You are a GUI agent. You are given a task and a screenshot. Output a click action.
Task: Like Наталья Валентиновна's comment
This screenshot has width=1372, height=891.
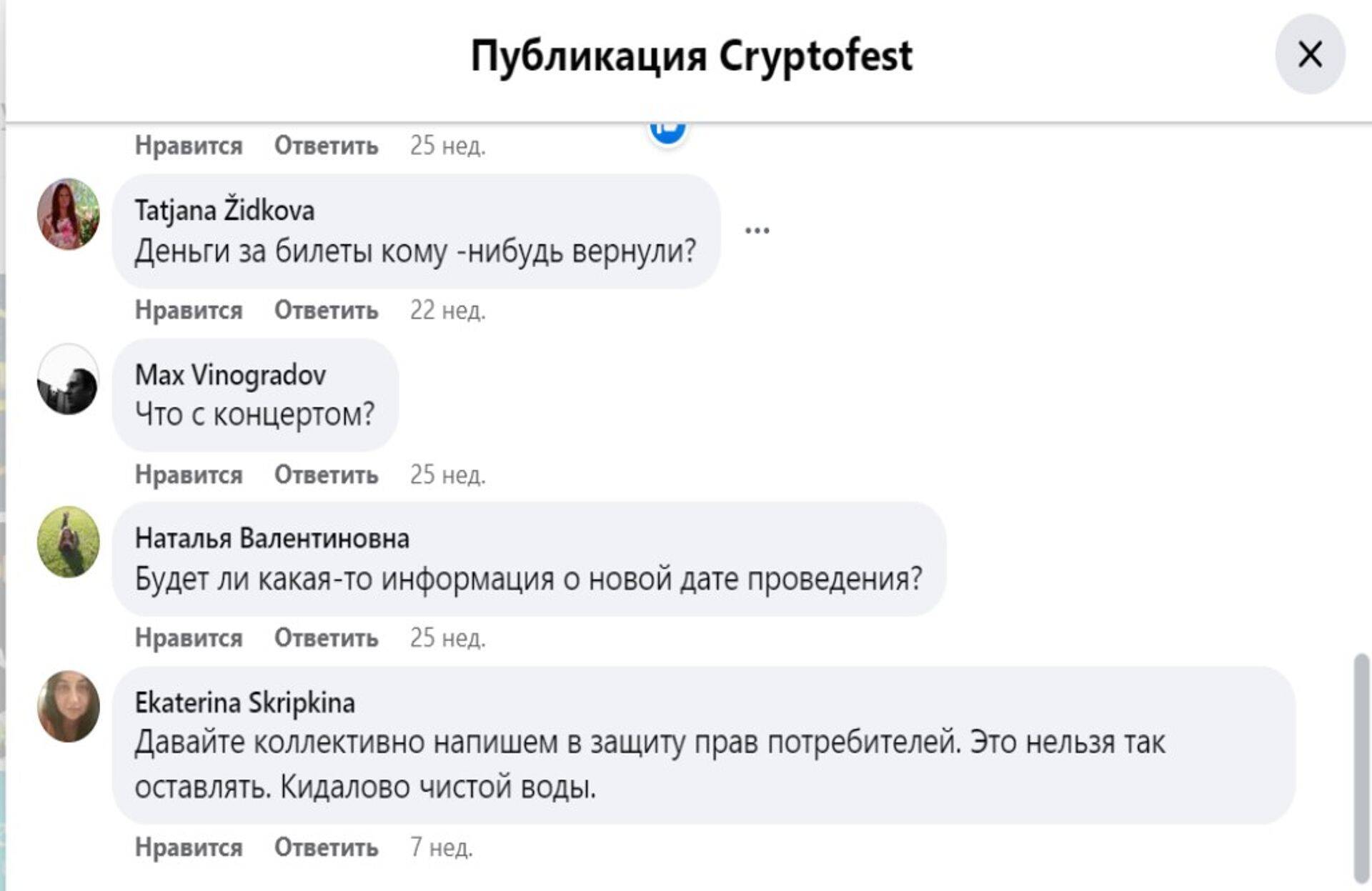(189, 638)
